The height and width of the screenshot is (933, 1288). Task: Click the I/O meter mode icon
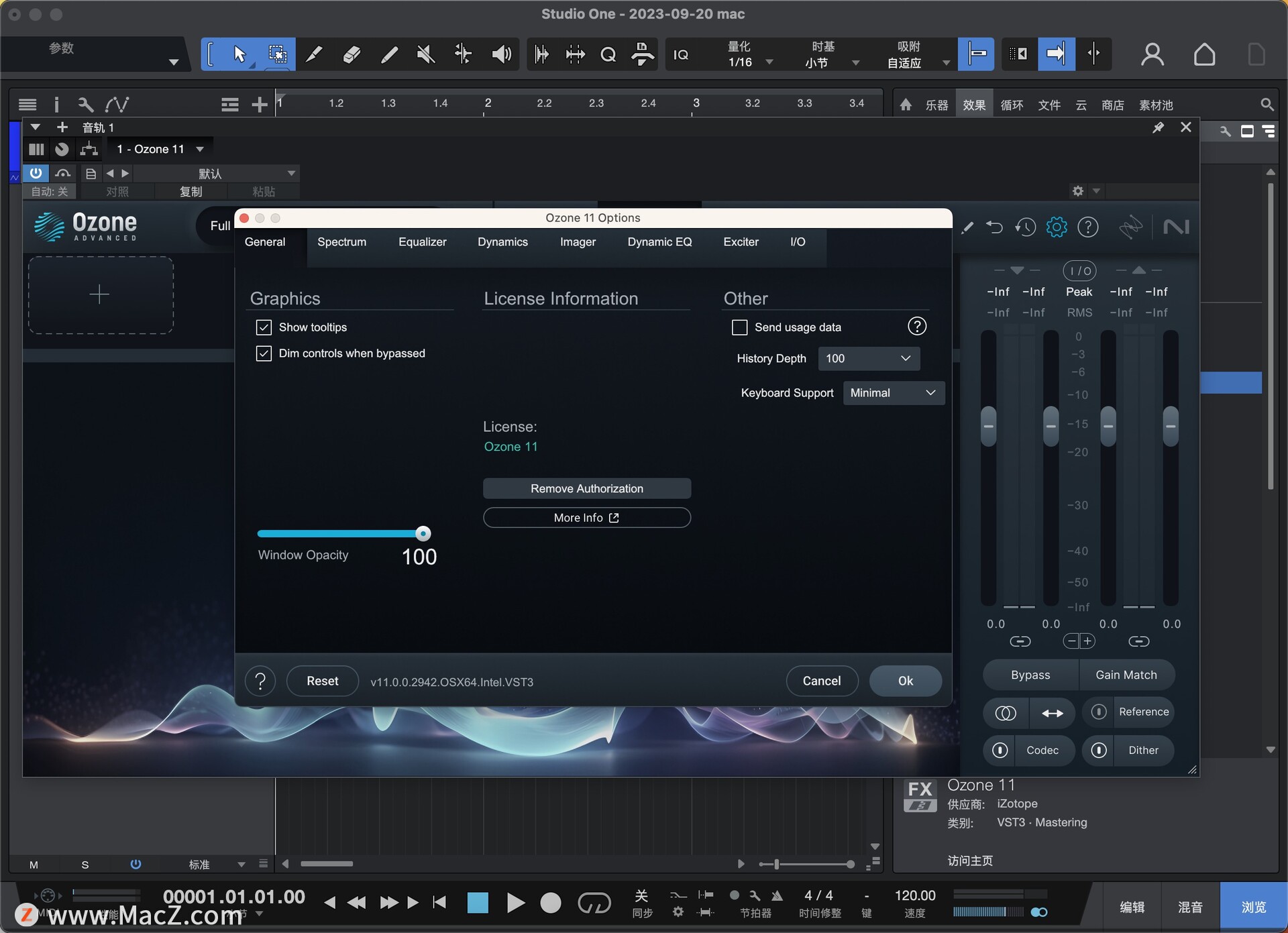tap(1079, 271)
